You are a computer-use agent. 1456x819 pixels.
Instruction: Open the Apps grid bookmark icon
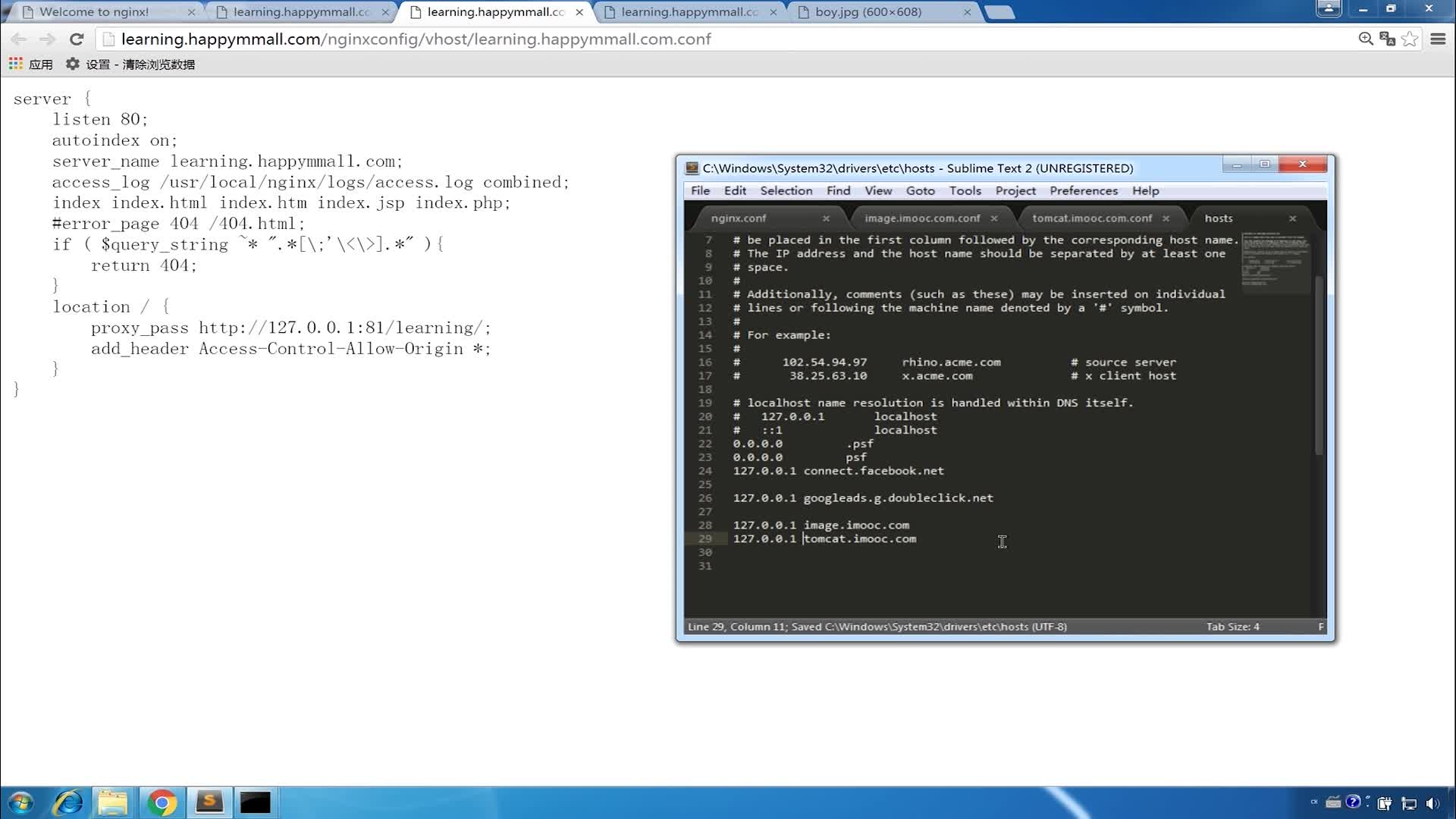[x=16, y=64]
